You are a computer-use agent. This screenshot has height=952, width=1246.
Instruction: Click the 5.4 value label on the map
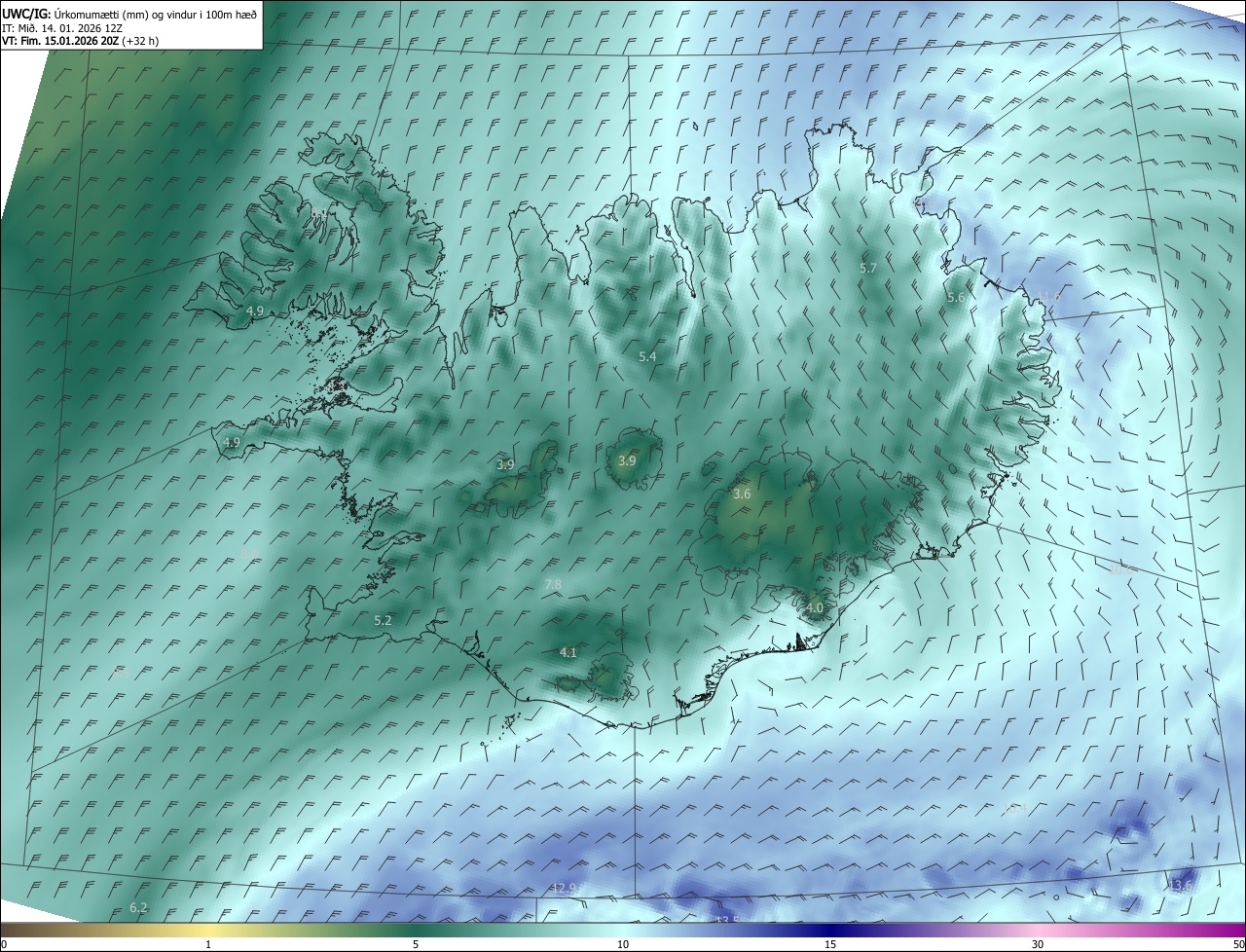tap(647, 357)
